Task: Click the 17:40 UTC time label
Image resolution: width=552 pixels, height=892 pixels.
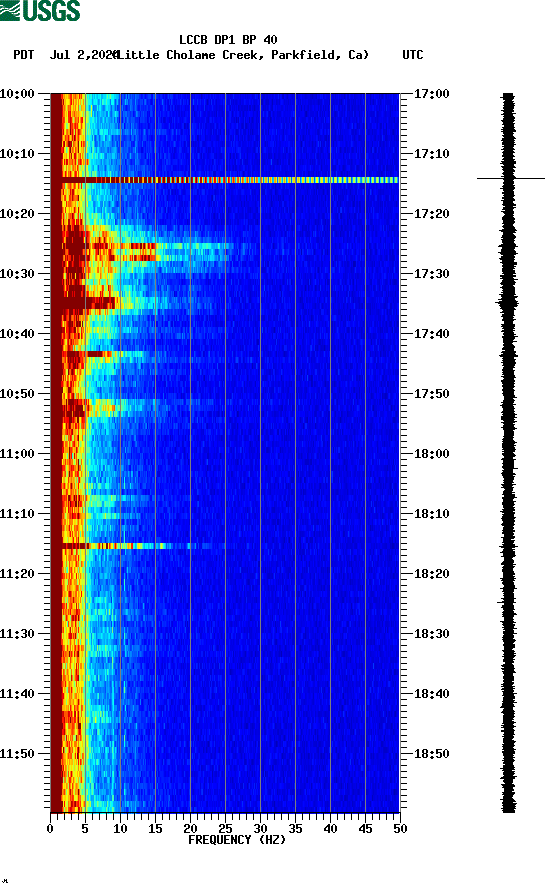Action: 431,333
